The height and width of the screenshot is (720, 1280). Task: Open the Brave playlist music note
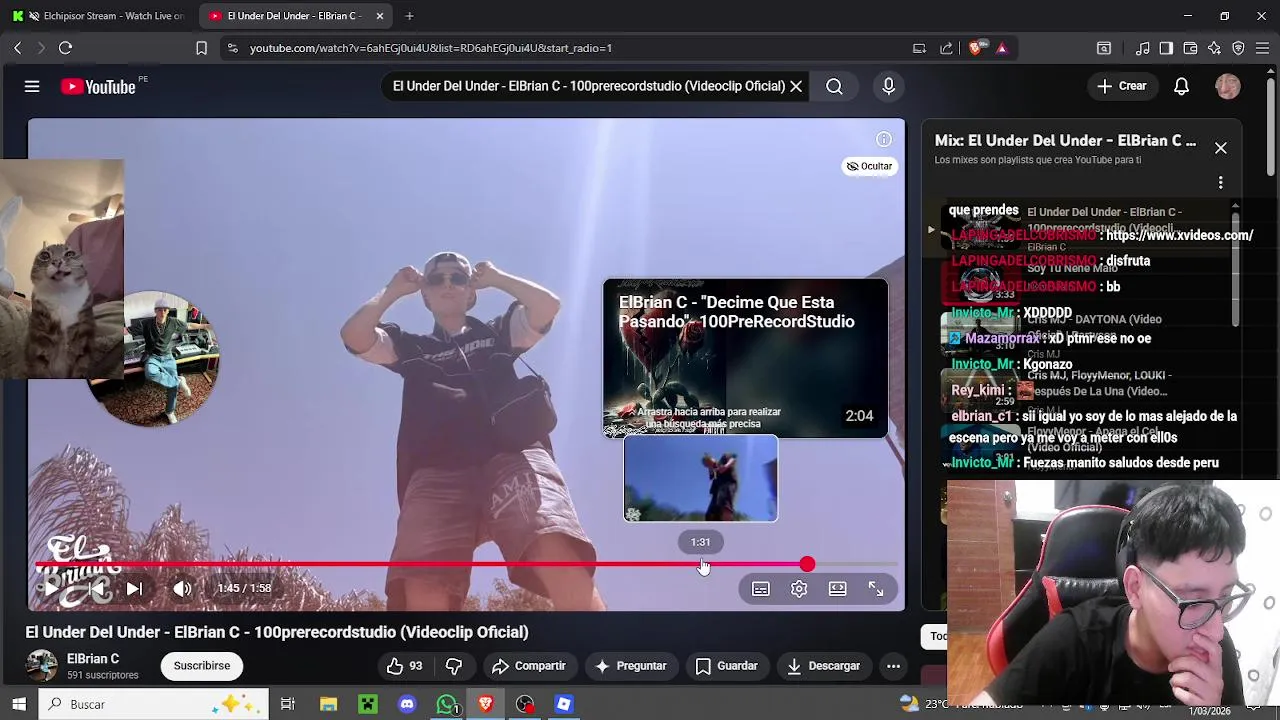point(1143,48)
